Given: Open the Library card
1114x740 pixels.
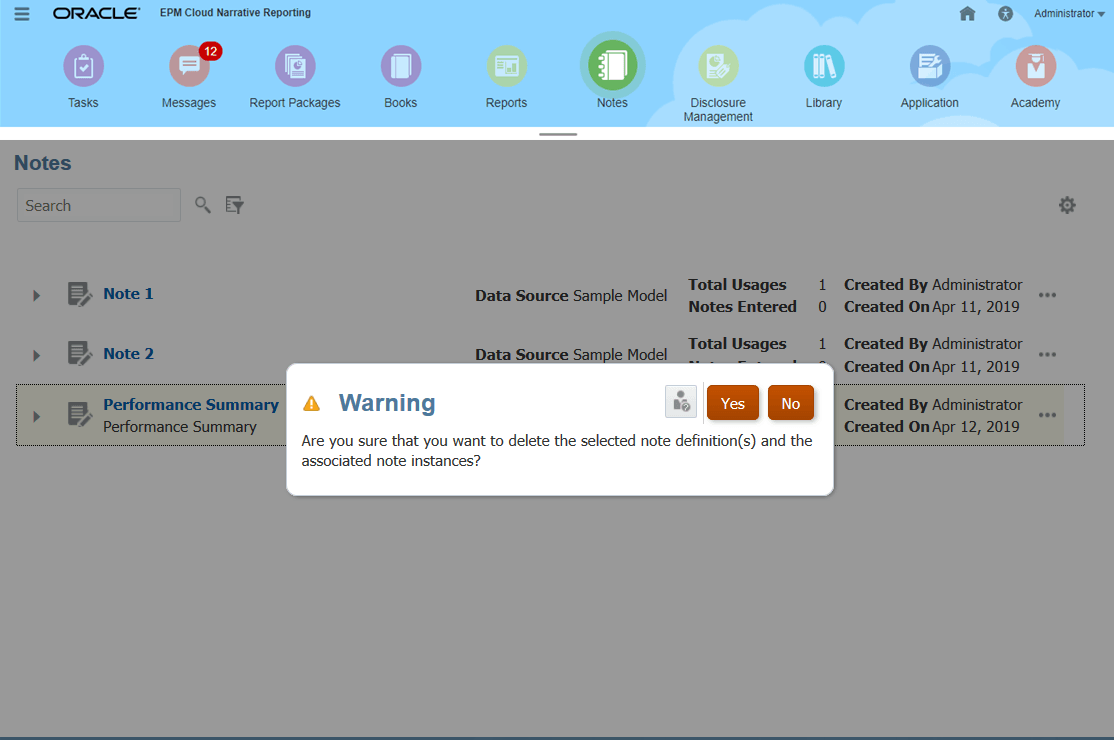Looking at the screenshot, I should [824, 77].
